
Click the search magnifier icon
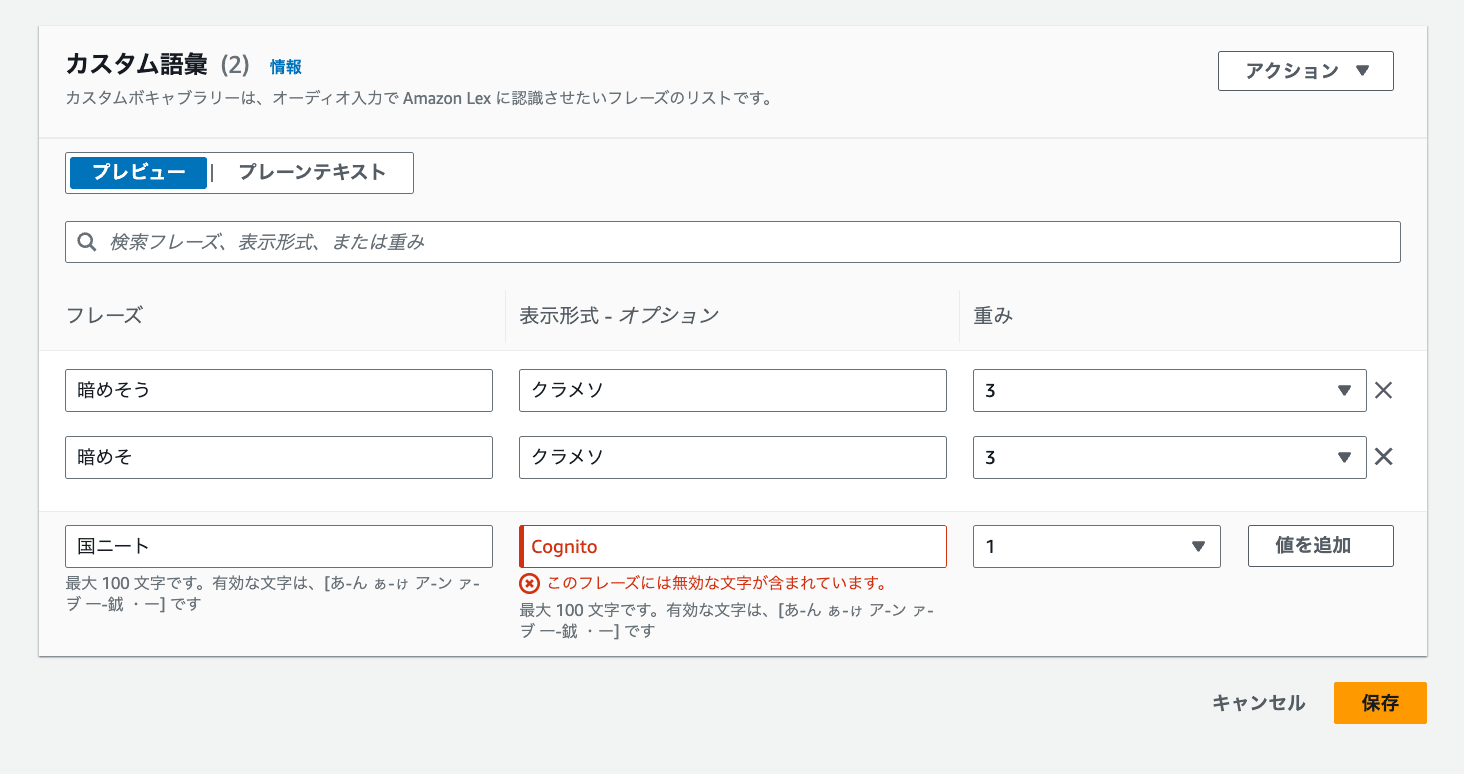coord(87,242)
